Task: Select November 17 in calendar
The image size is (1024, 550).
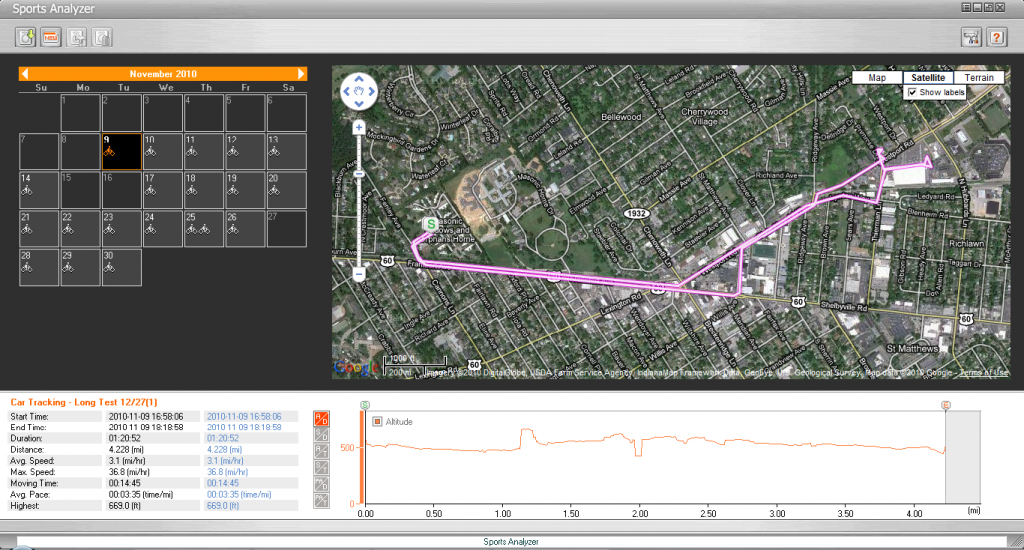Action: pyautogui.click(x=163, y=190)
